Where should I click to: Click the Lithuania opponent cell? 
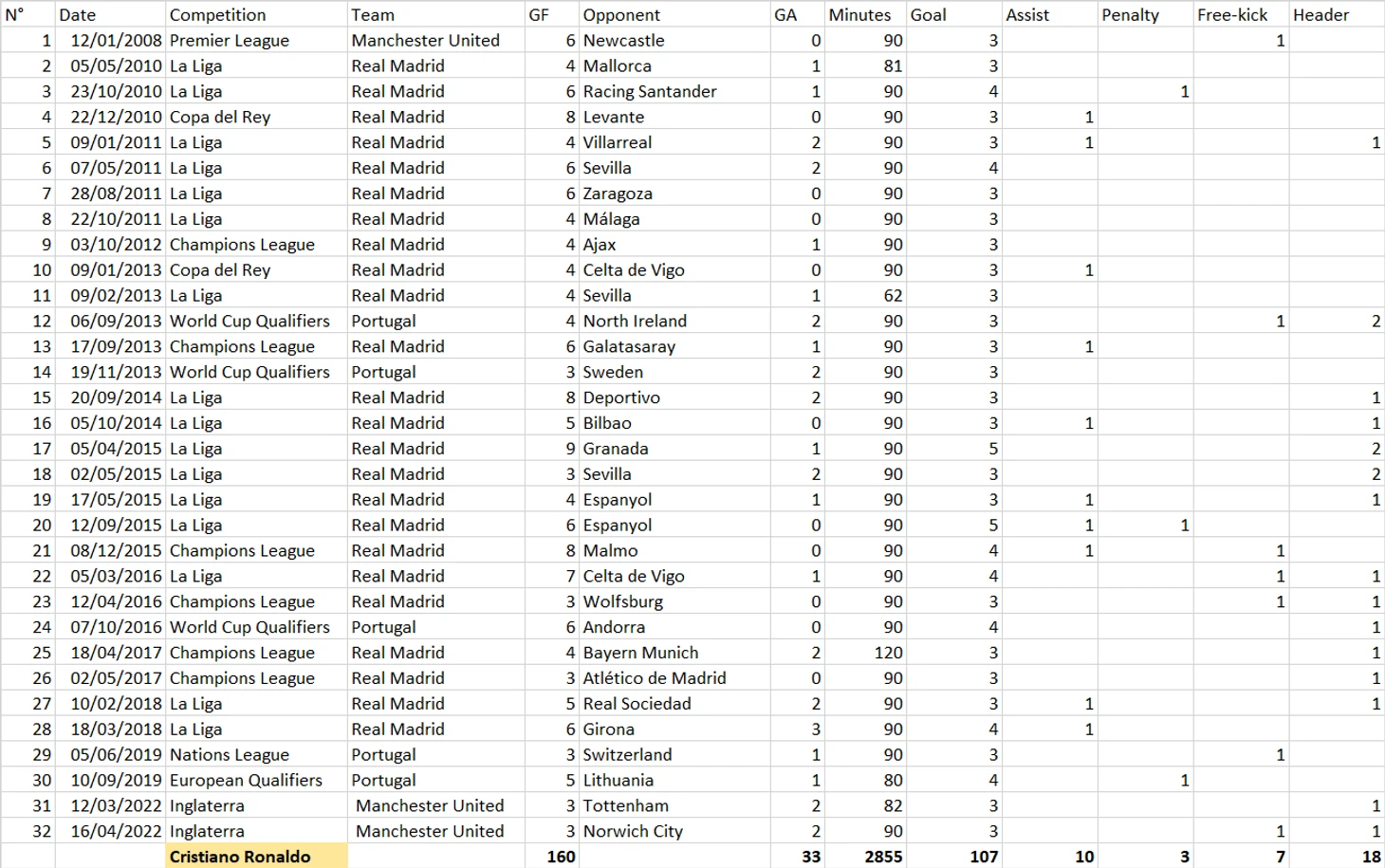(x=674, y=781)
